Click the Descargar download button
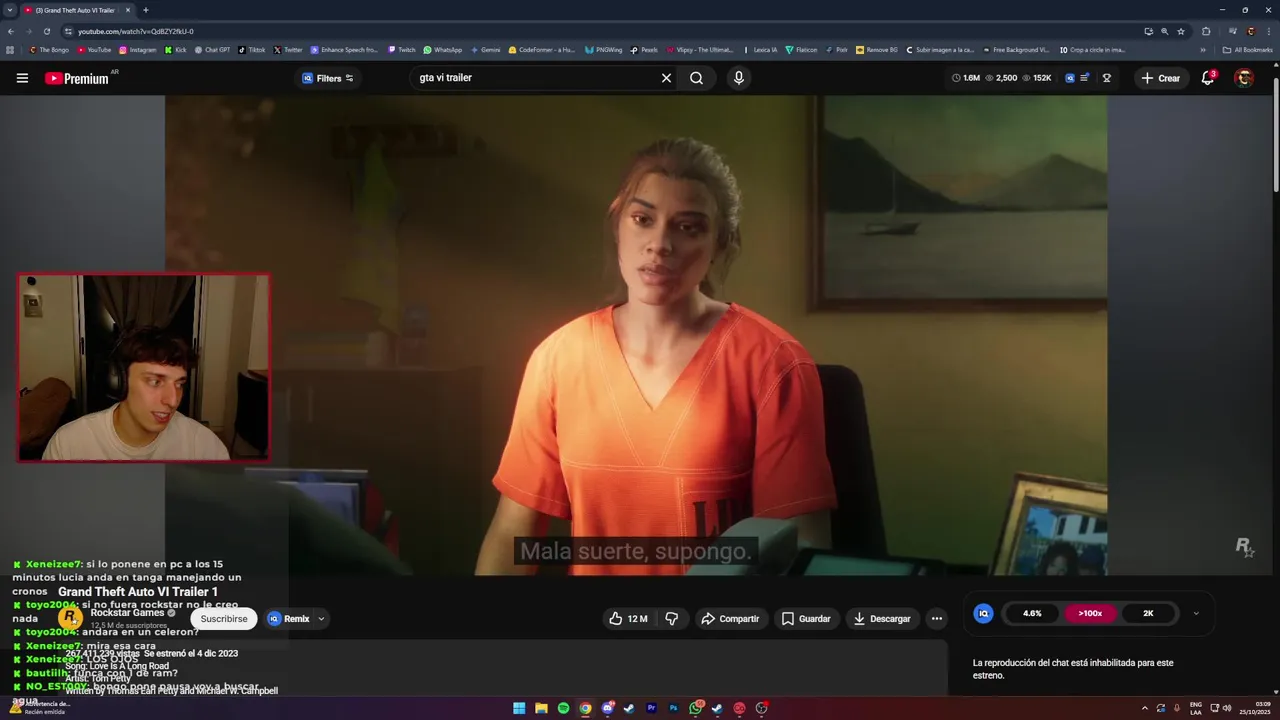 coord(881,619)
